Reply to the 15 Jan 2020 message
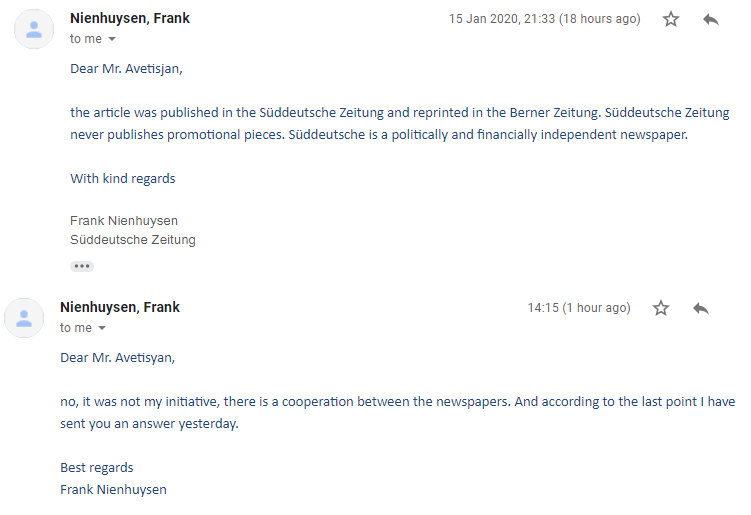Viewport: 751px width, 515px height. coord(711,19)
